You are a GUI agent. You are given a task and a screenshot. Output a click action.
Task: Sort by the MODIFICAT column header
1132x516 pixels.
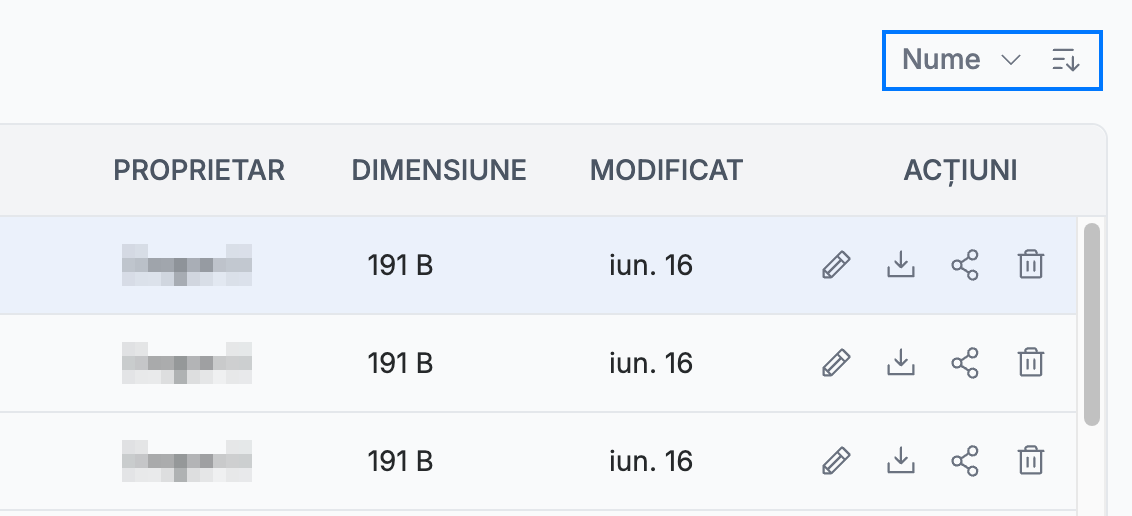point(666,170)
